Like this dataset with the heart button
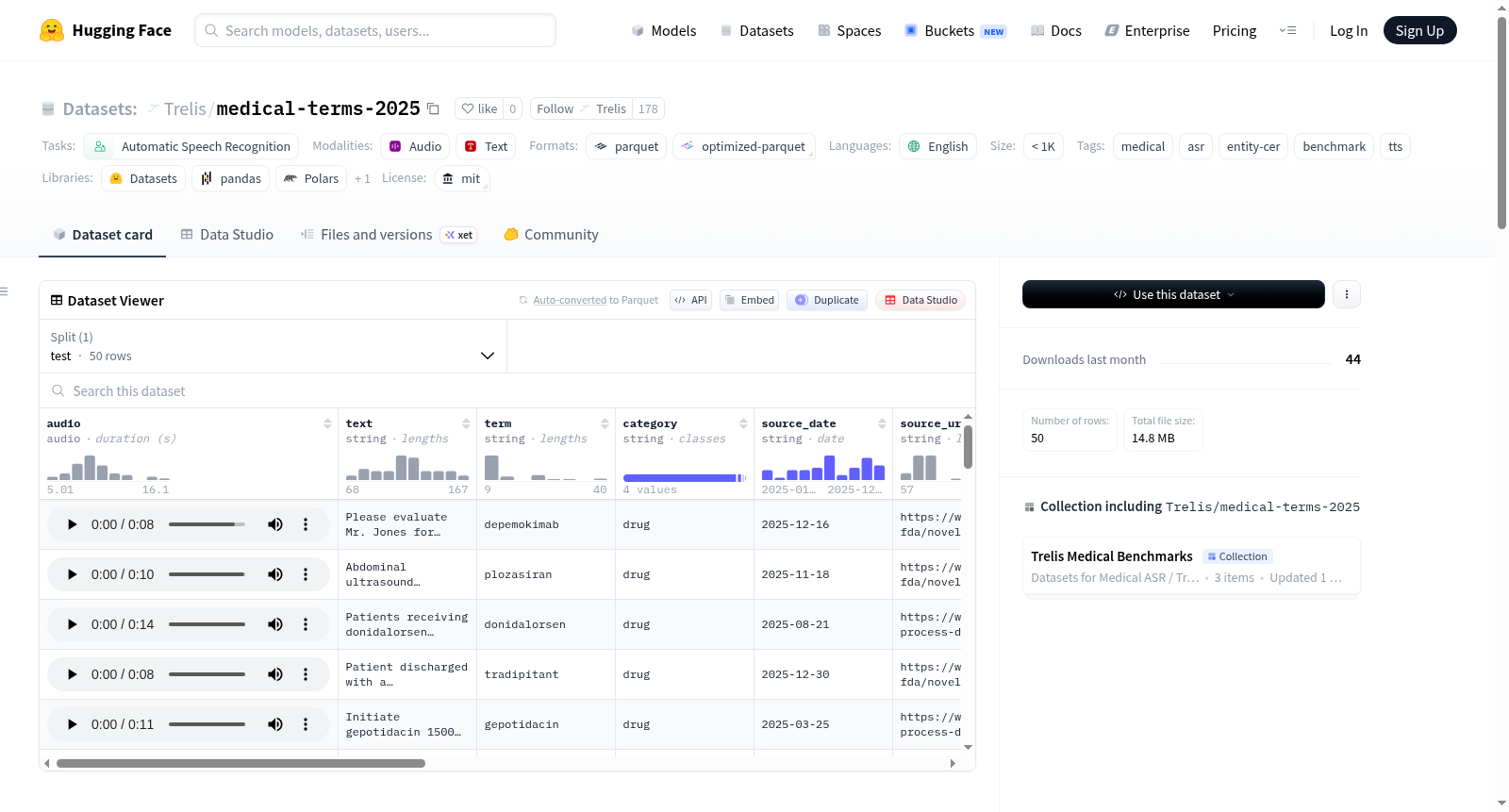 tap(479, 108)
